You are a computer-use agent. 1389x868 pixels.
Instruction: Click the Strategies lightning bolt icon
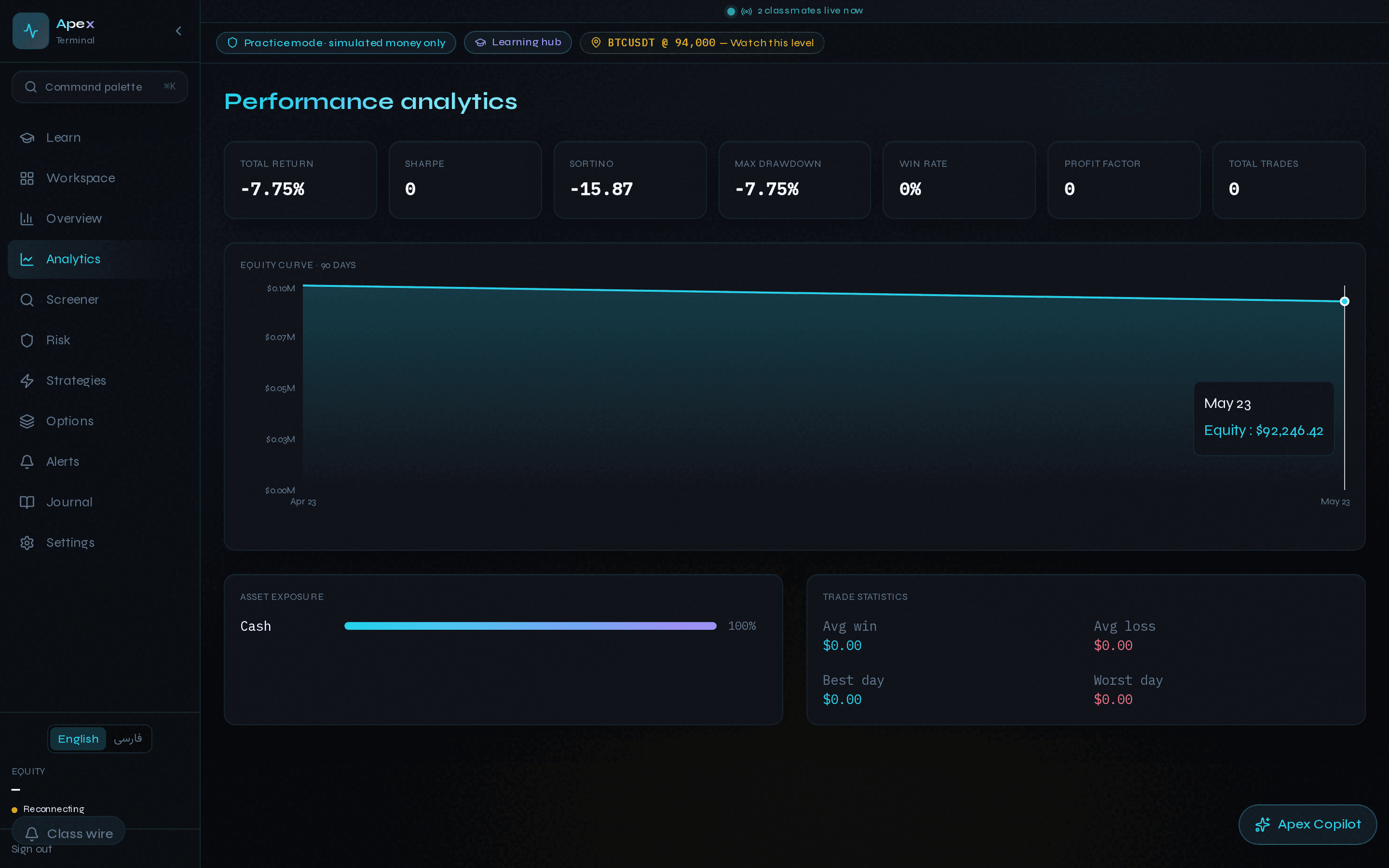tap(27, 380)
